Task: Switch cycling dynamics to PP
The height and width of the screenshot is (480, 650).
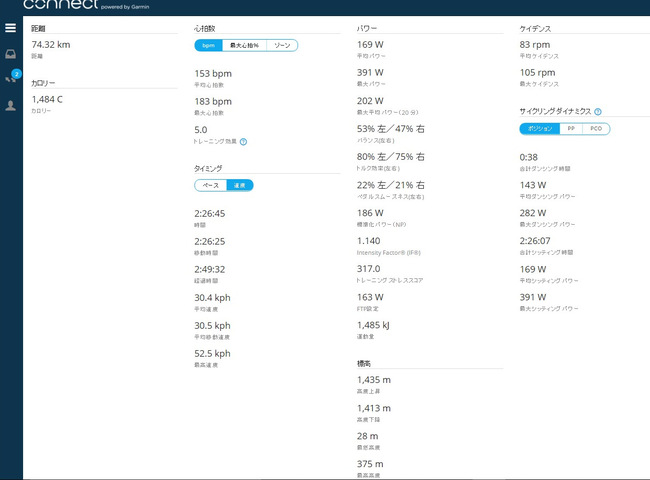Action: tap(571, 129)
